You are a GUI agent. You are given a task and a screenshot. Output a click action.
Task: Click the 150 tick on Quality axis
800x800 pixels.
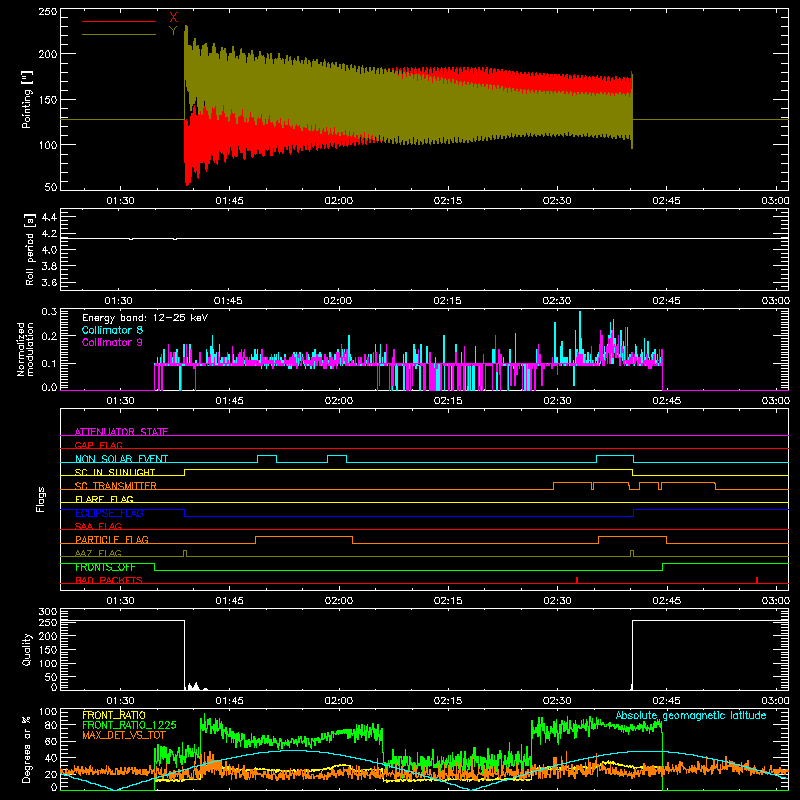tap(48, 650)
